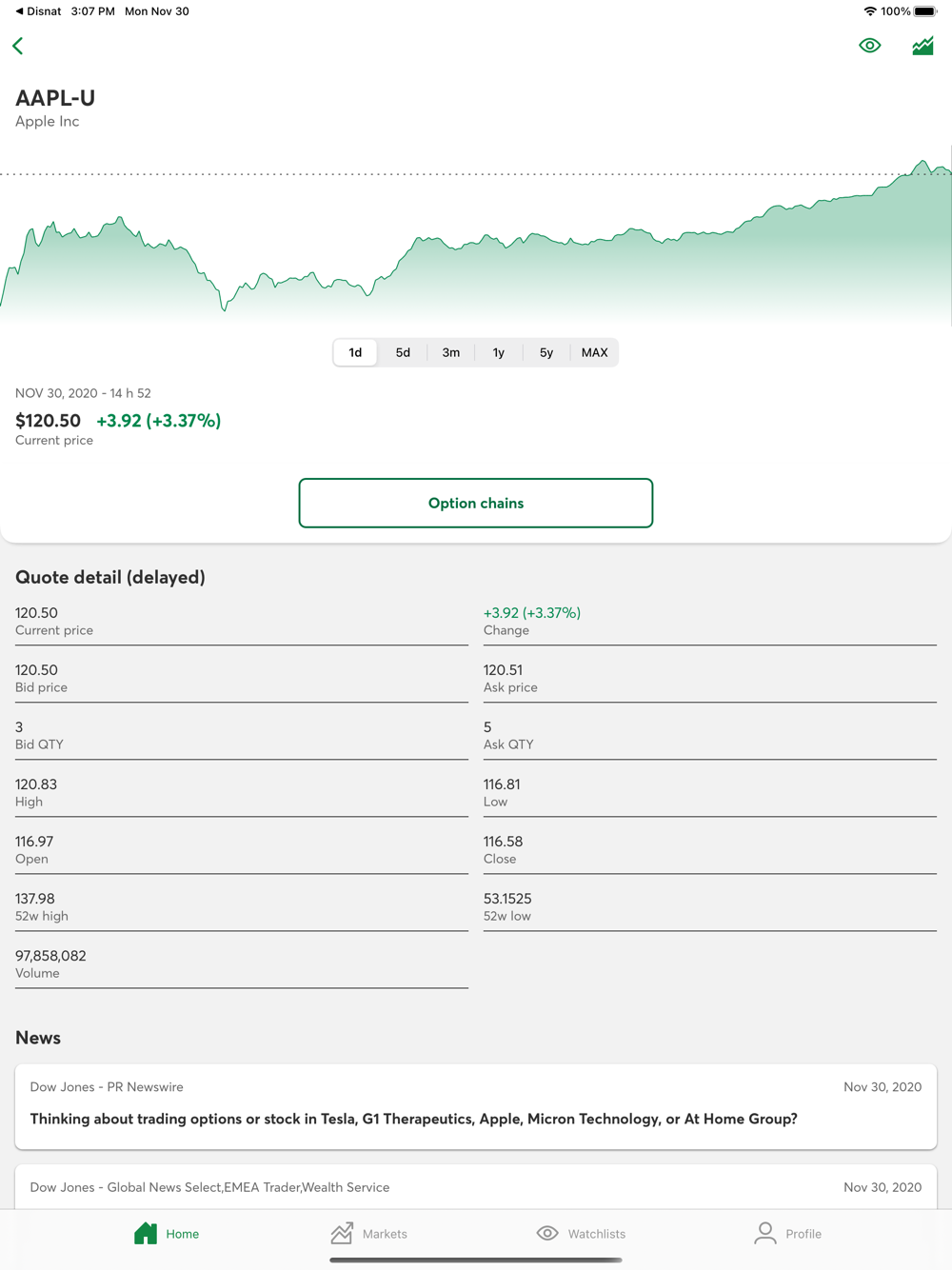Toggle watchlist eye icon at top
Screen dimensions: 952x1270
pyautogui.click(x=869, y=46)
